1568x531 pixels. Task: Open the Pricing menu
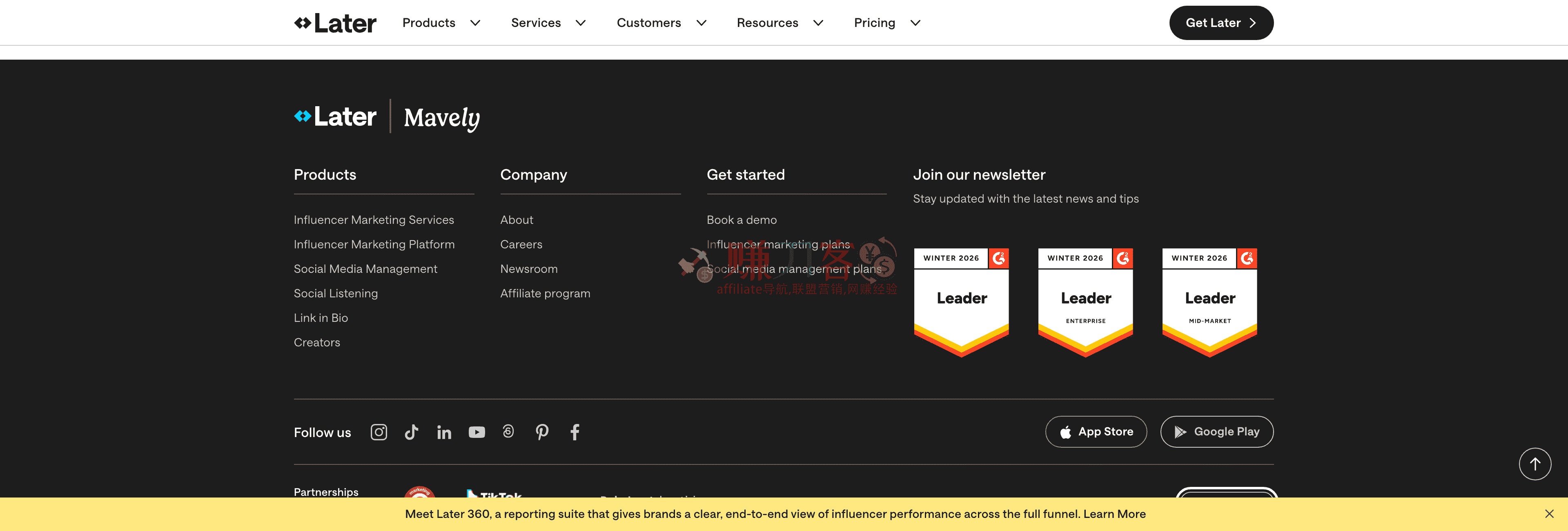pos(874,23)
